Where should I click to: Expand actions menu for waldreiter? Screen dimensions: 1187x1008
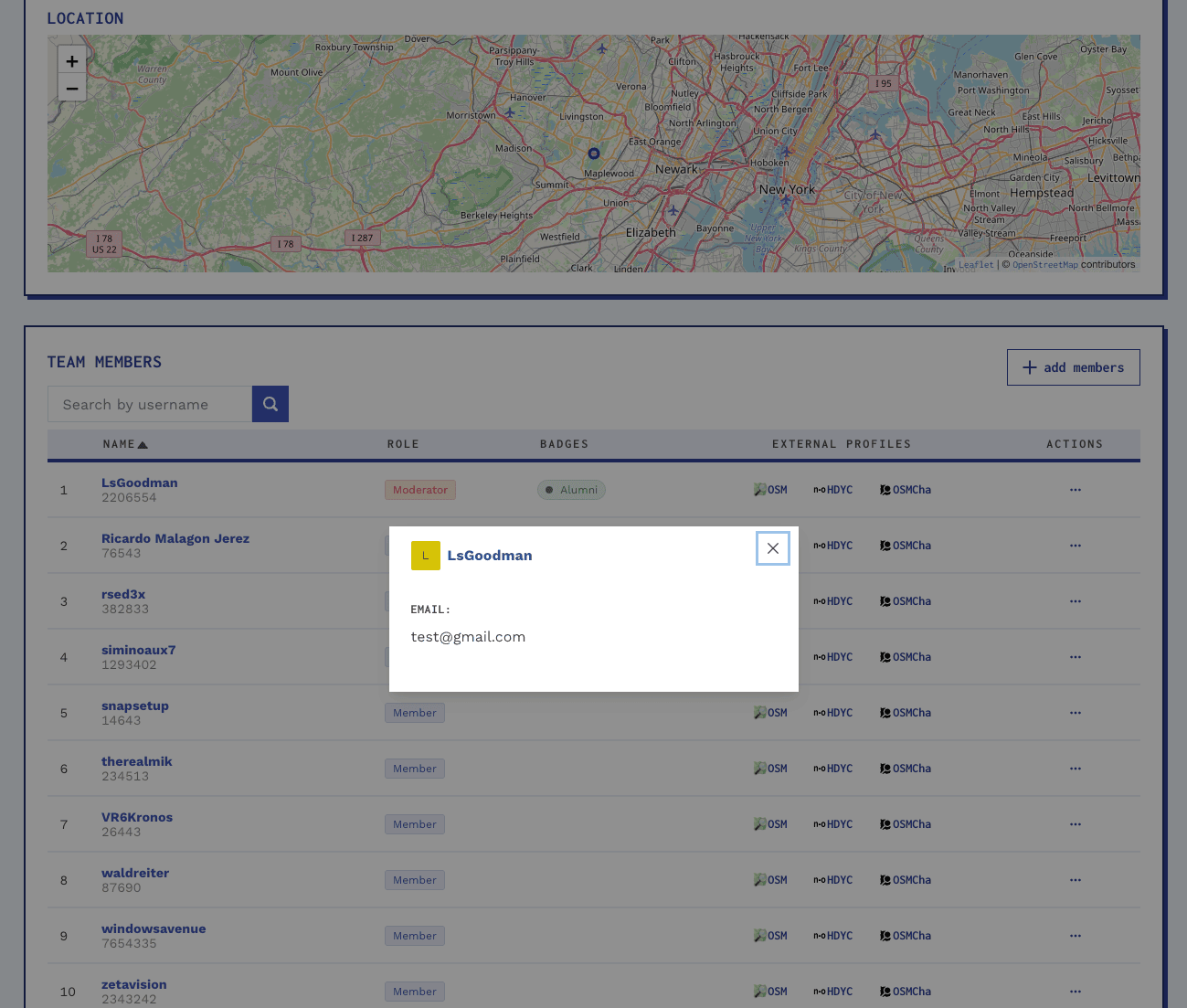coord(1075,880)
